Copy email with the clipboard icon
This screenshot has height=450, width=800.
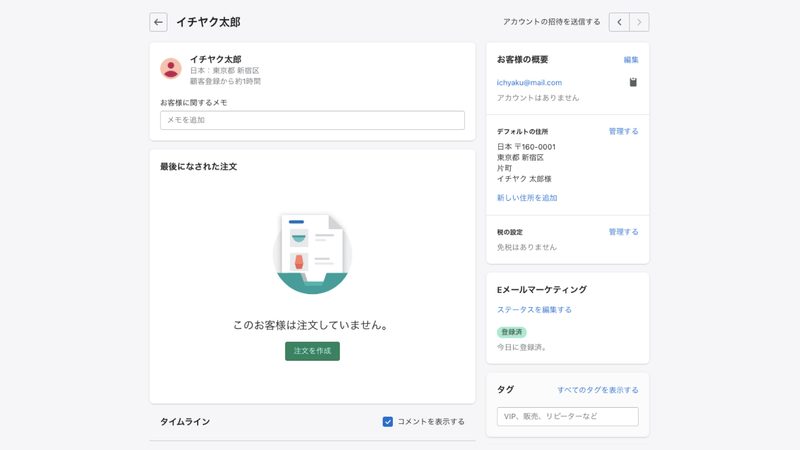633,82
